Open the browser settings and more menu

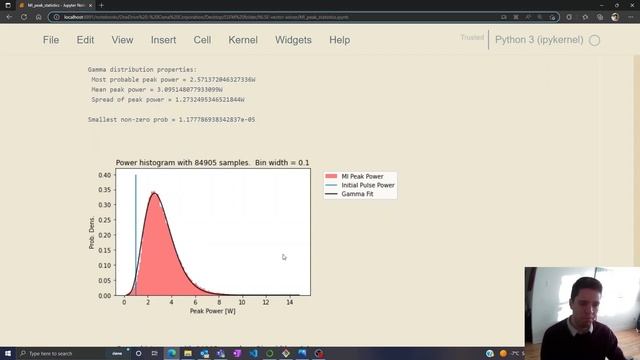tap(631, 17)
